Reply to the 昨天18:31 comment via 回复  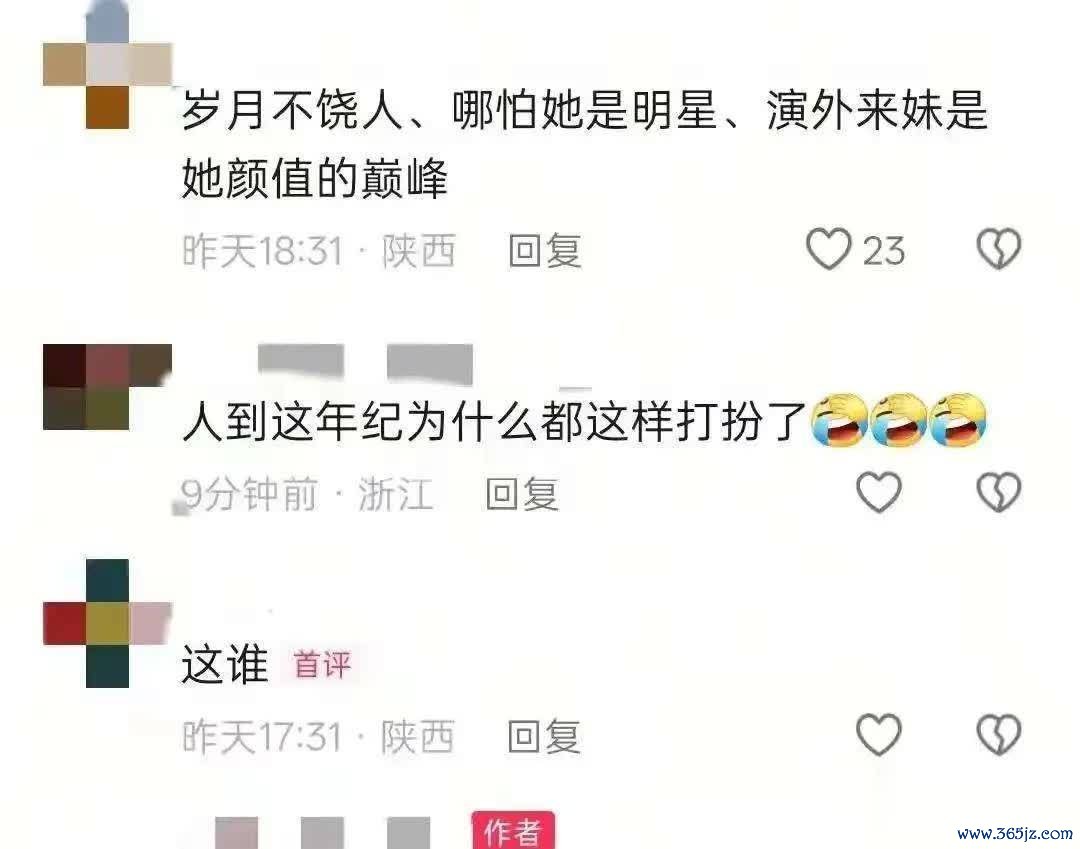coord(545,251)
